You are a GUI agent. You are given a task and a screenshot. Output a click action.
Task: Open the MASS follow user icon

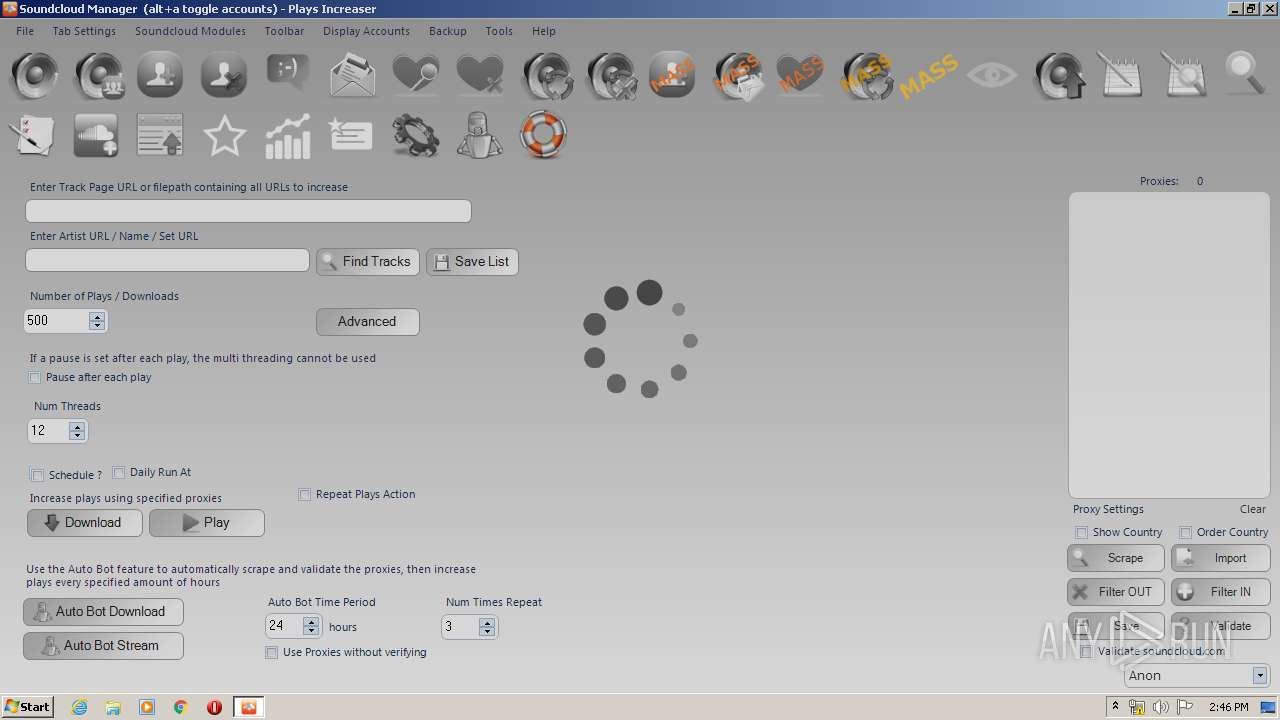pyautogui.click(x=671, y=75)
